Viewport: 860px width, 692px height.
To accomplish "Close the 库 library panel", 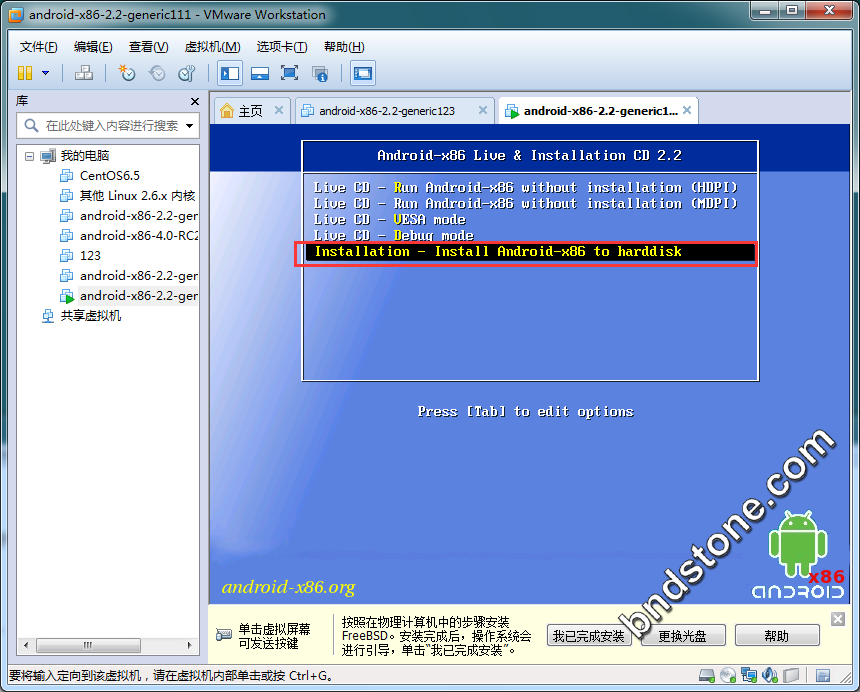I will (195, 101).
